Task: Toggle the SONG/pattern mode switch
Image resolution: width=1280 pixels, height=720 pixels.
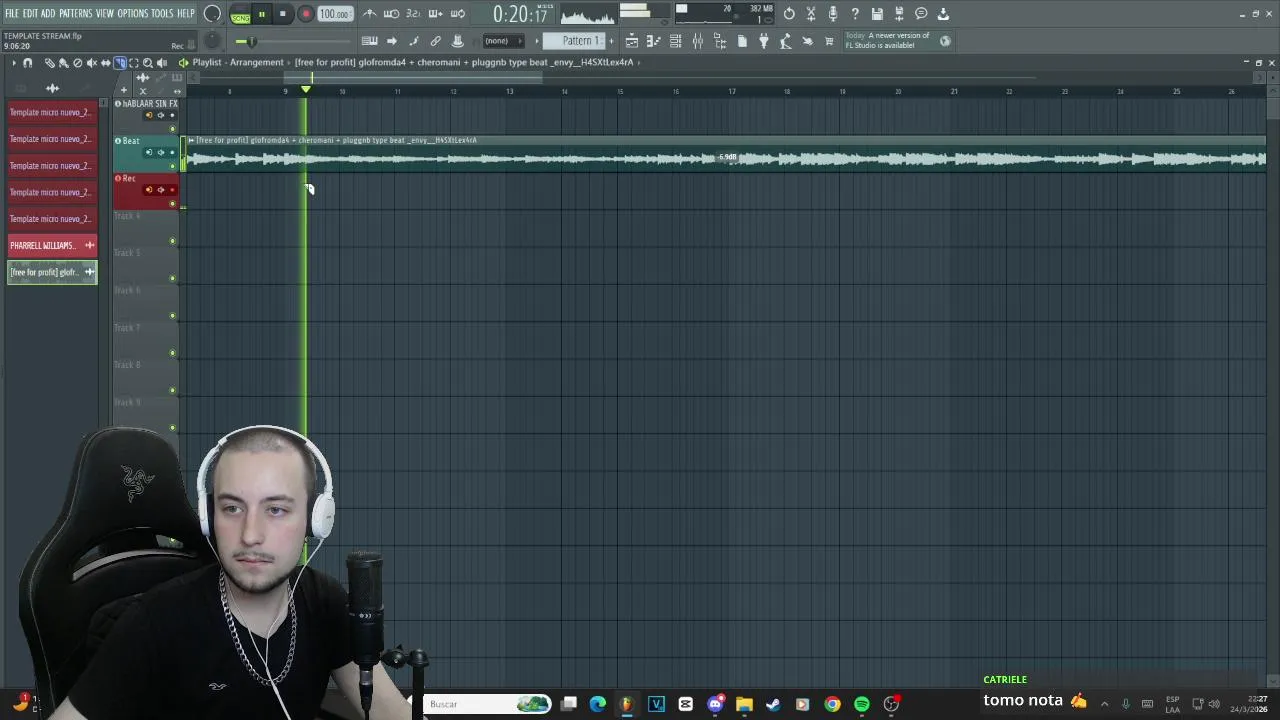Action: [x=240, y=14]
